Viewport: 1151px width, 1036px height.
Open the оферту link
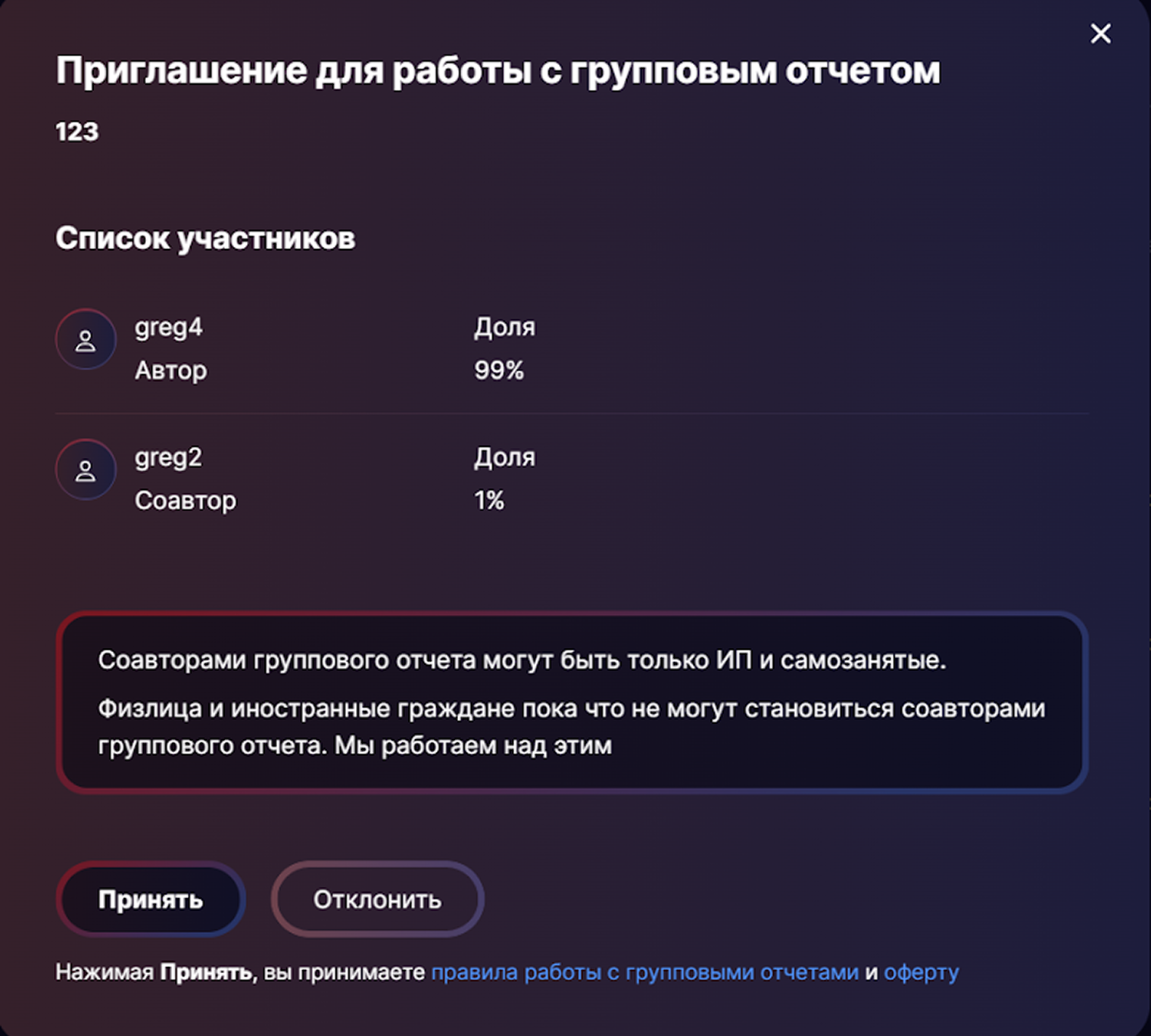[921, 972]
